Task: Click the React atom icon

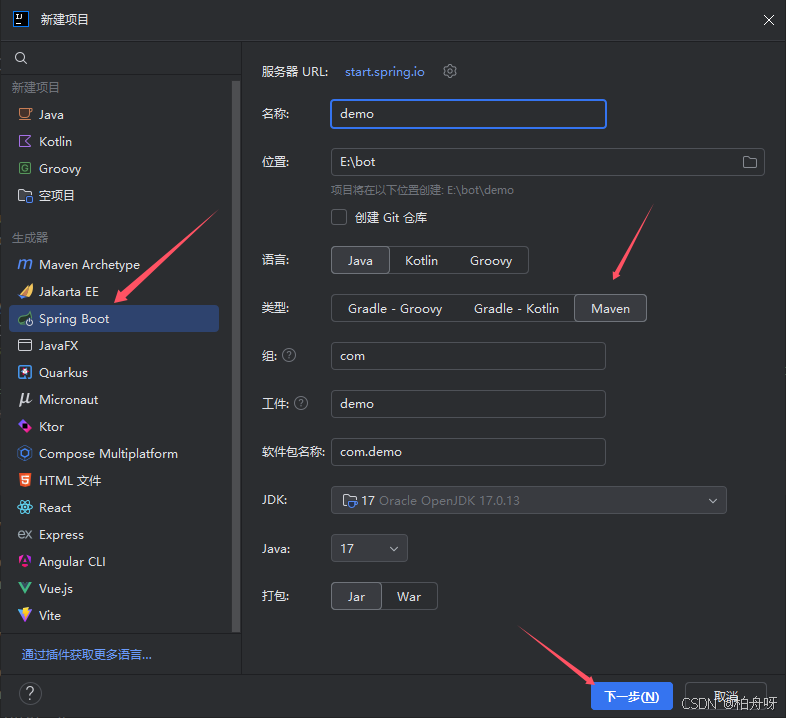Action: tap(25, 507)
